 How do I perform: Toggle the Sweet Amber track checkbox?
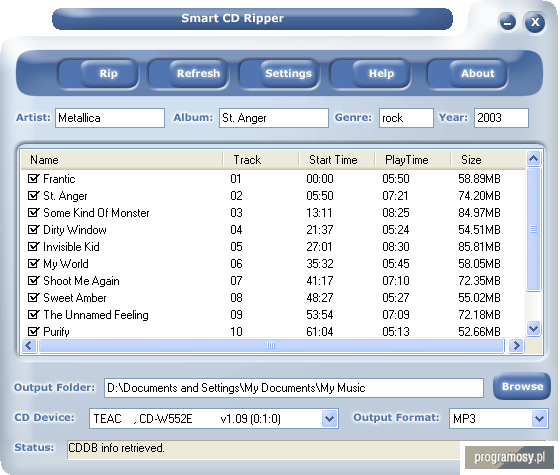(33, 298)
